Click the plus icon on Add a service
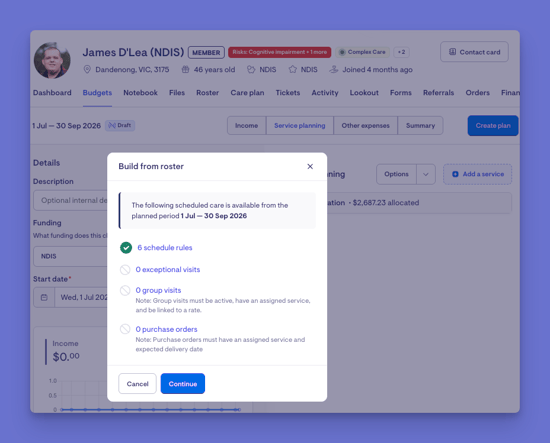The width and height of the screenshot is (550, 443). pos(455,174)
